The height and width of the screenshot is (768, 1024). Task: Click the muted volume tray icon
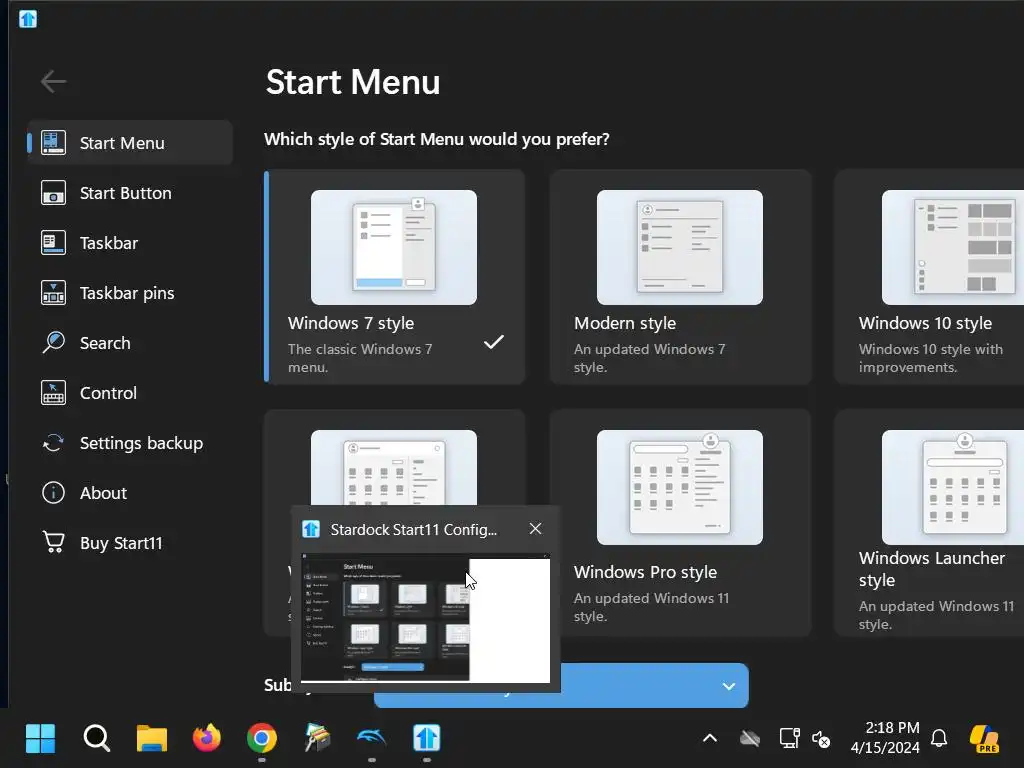click(821, 739)
